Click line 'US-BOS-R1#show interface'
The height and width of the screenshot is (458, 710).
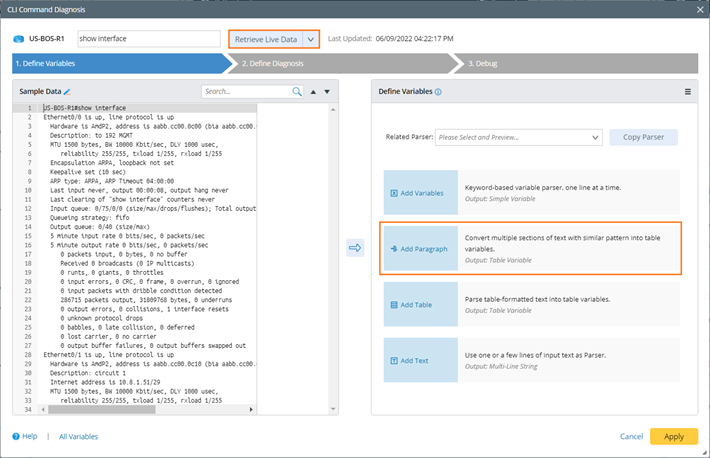pyautogui.click(x=85, y=108)
